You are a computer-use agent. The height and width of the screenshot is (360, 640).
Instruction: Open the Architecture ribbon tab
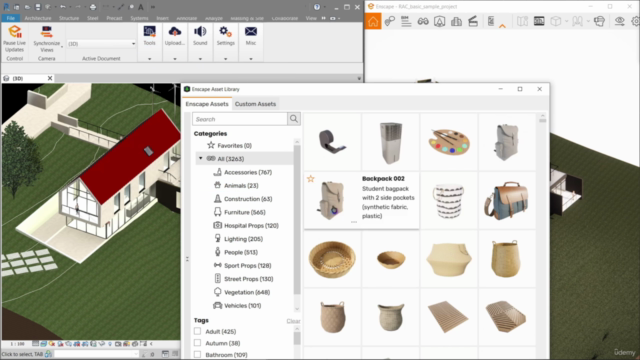[x=38, y=18]
